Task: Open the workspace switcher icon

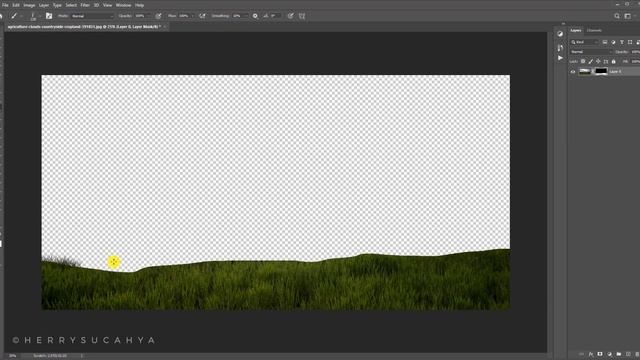Action: (x=628, y=16)
